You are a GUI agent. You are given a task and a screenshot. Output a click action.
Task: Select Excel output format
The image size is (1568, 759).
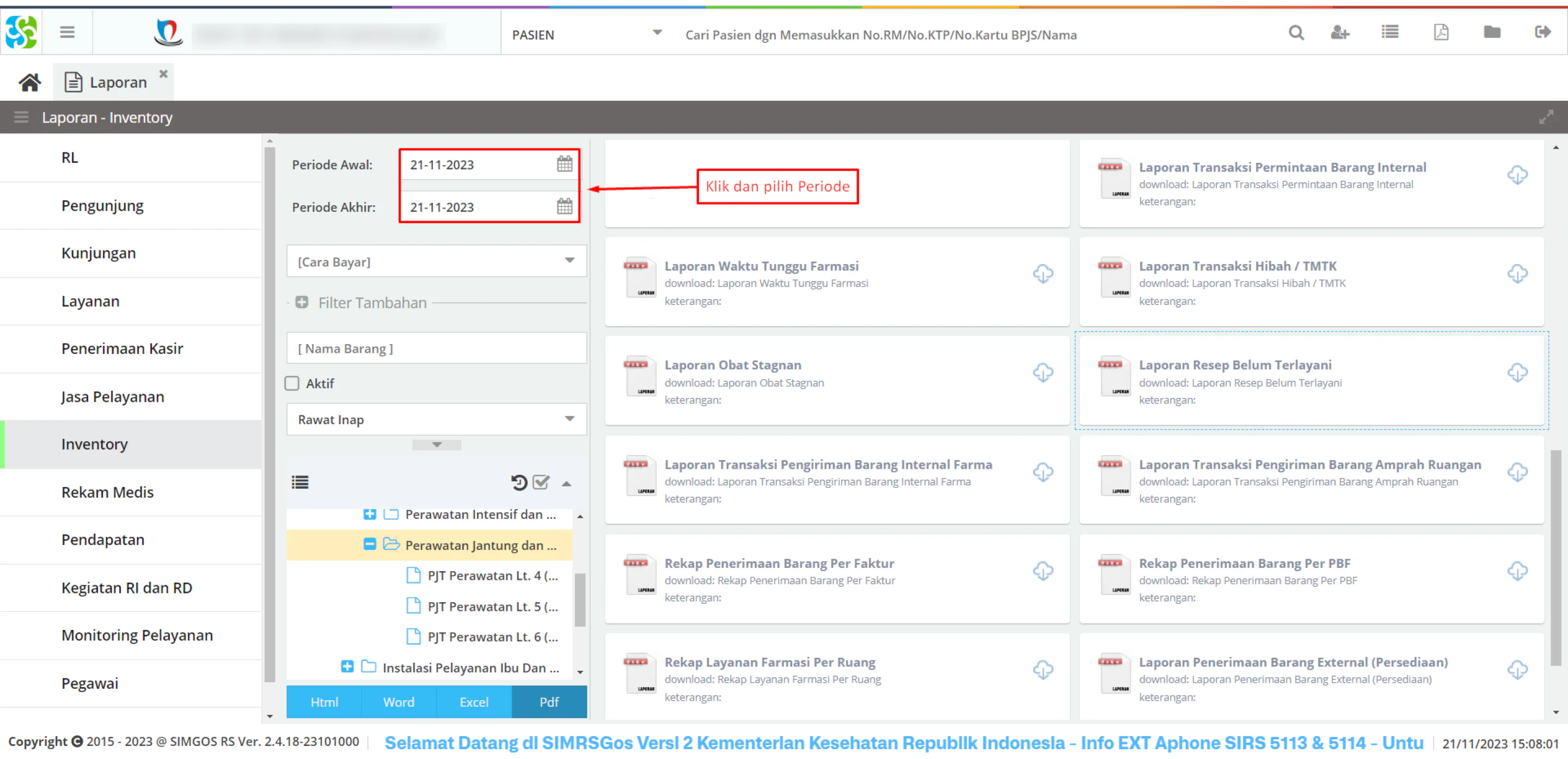[x=474, y=702]
